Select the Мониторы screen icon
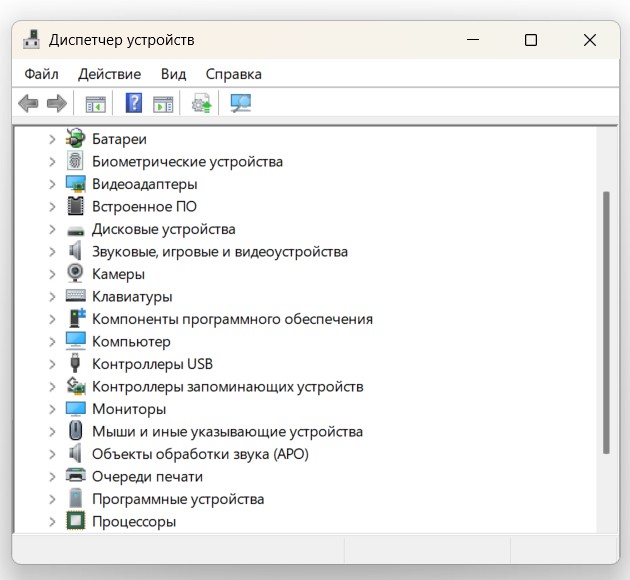Image resolution: width=630 pixels, height=580 pixels. 76,408
